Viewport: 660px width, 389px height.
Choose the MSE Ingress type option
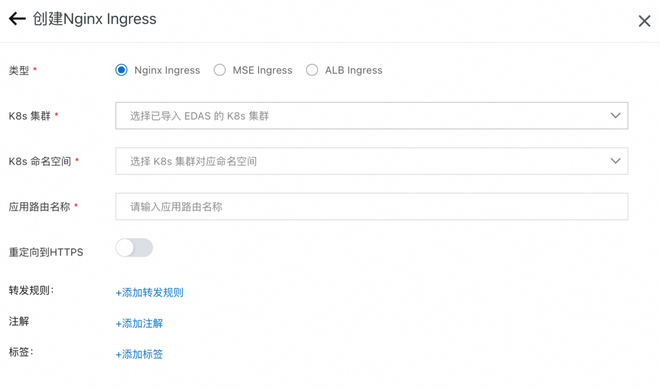pyautogui.click(x=220, y=70)
